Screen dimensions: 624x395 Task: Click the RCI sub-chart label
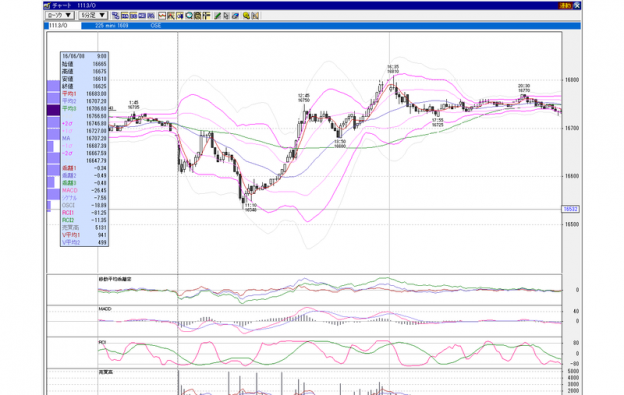102,342
